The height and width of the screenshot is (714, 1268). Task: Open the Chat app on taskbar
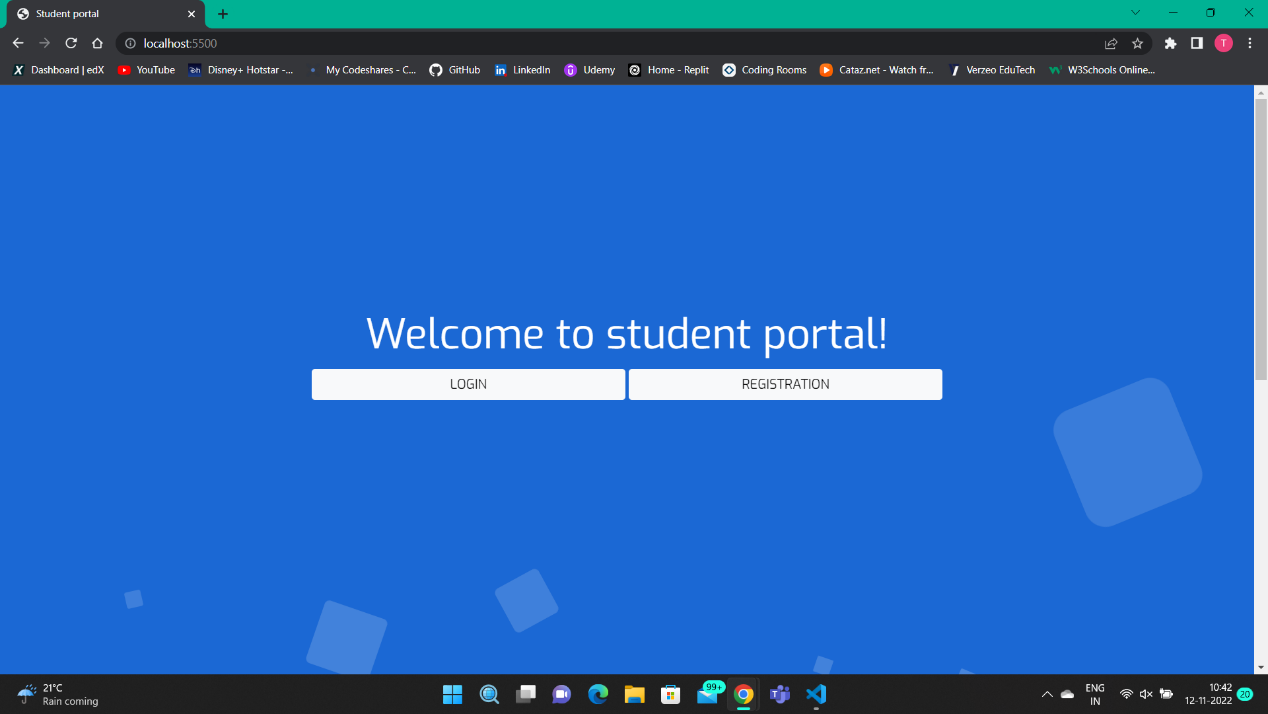click(x=562, y=694)
